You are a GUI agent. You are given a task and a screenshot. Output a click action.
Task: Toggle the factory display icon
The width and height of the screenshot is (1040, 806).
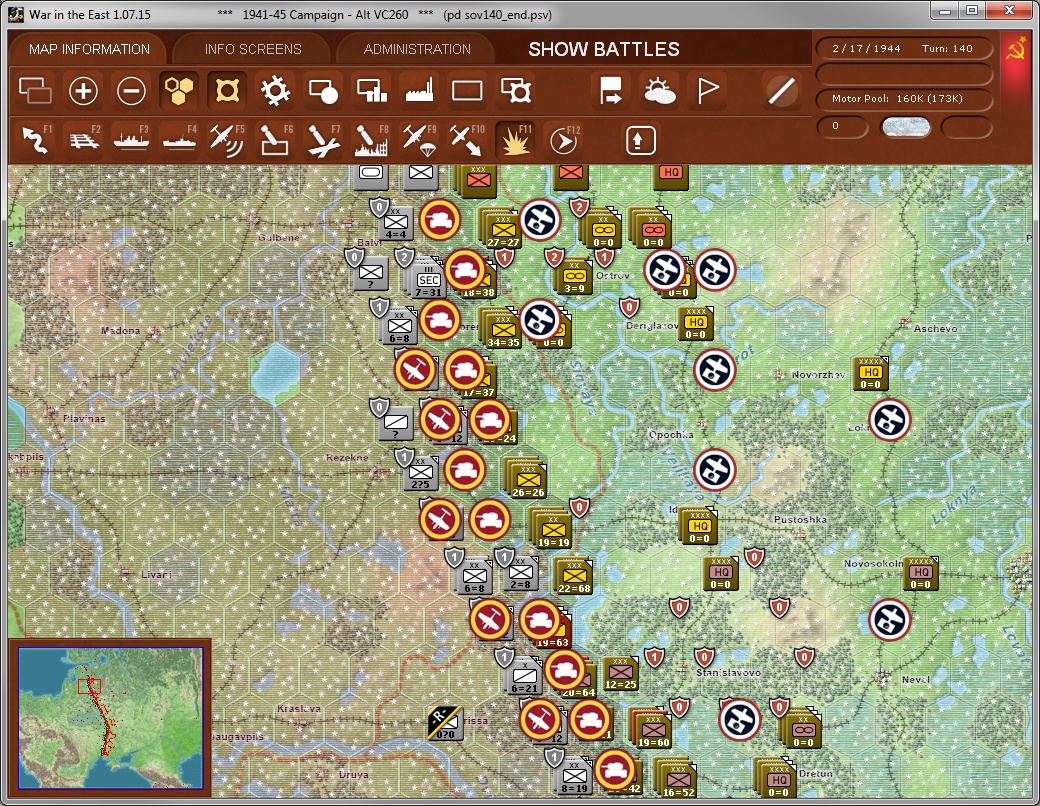(419, 91)
